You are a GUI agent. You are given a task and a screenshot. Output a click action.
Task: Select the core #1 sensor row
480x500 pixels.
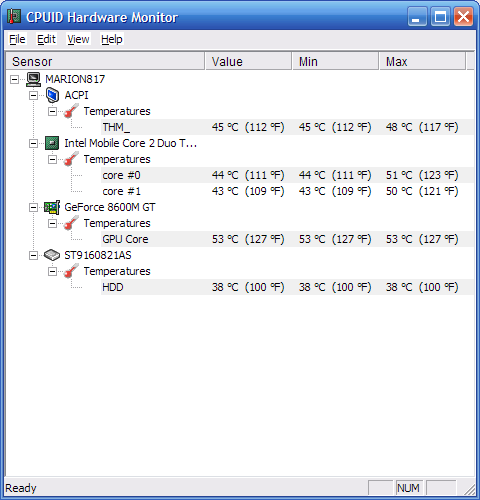click(x=287, y=191)
